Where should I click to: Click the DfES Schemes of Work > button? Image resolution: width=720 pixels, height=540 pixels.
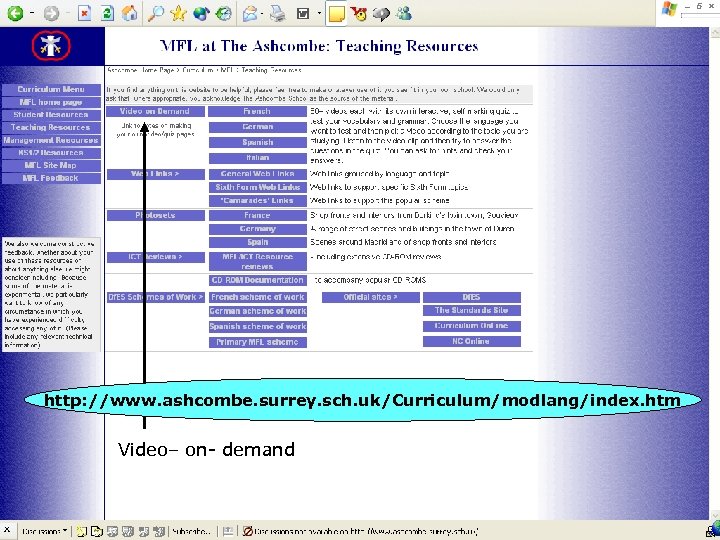click(x=156, y=297)
